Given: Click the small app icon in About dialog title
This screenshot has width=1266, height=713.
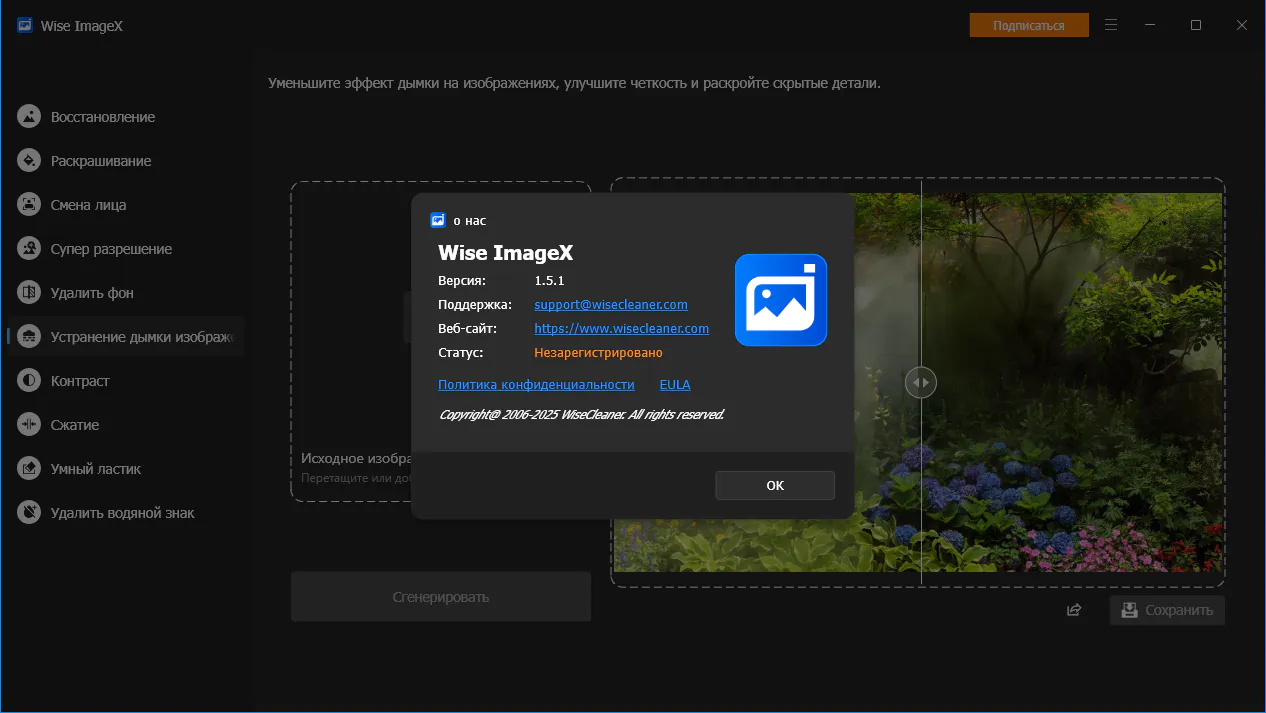Looking at the screenshot, I should 437,220.
